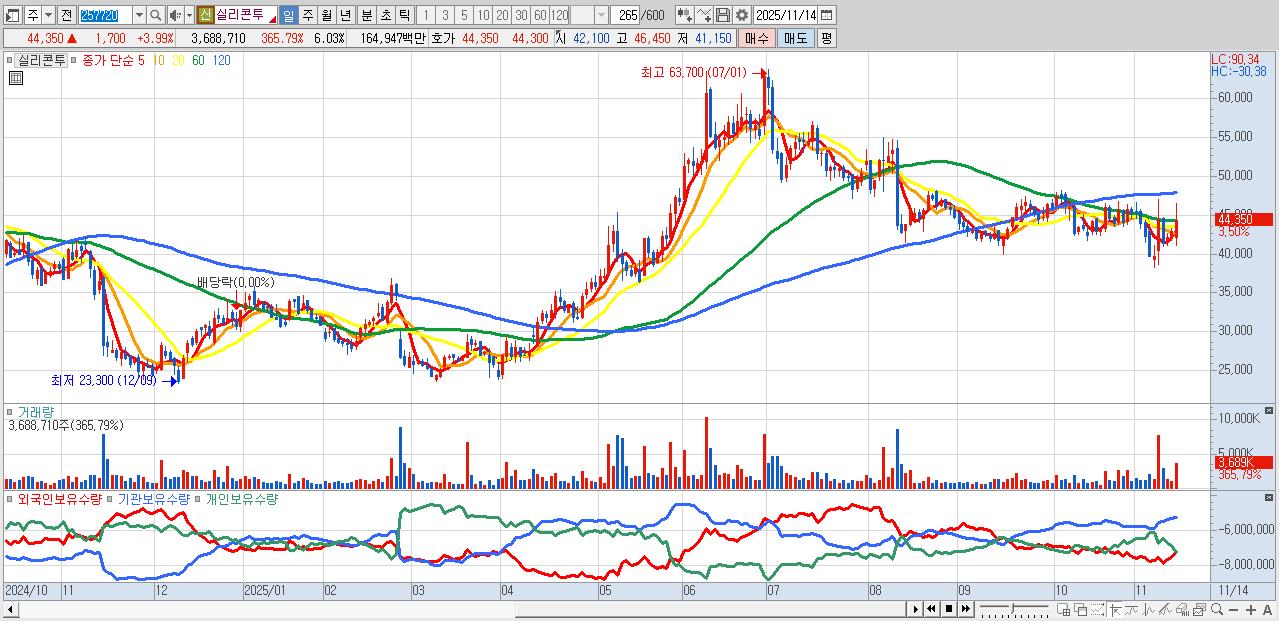Expand the 거래량 volume panel expander
The height and width of the screenshot is (621, 1279).
coord(8,411)
